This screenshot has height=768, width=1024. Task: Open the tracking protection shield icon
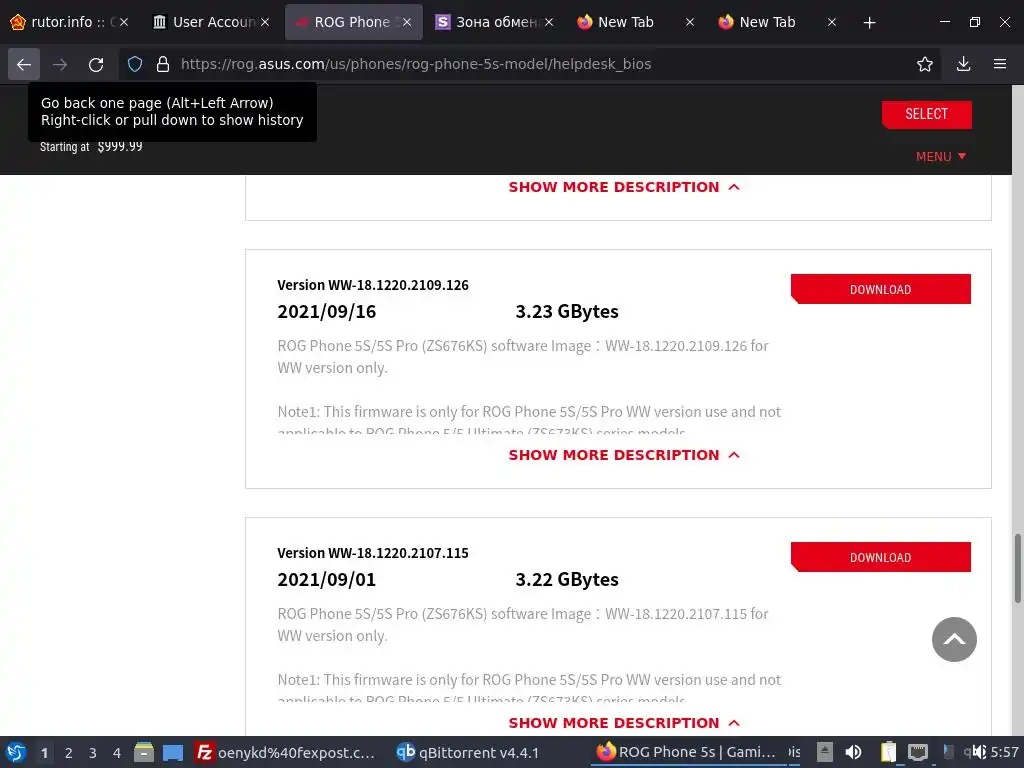135,64
